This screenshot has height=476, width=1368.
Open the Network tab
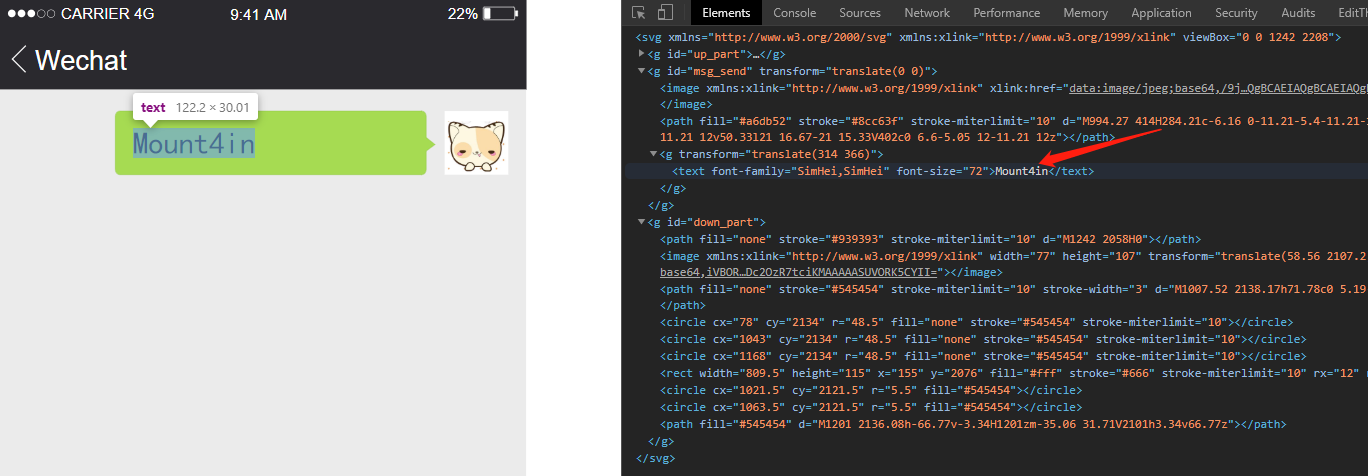(926, 13)
